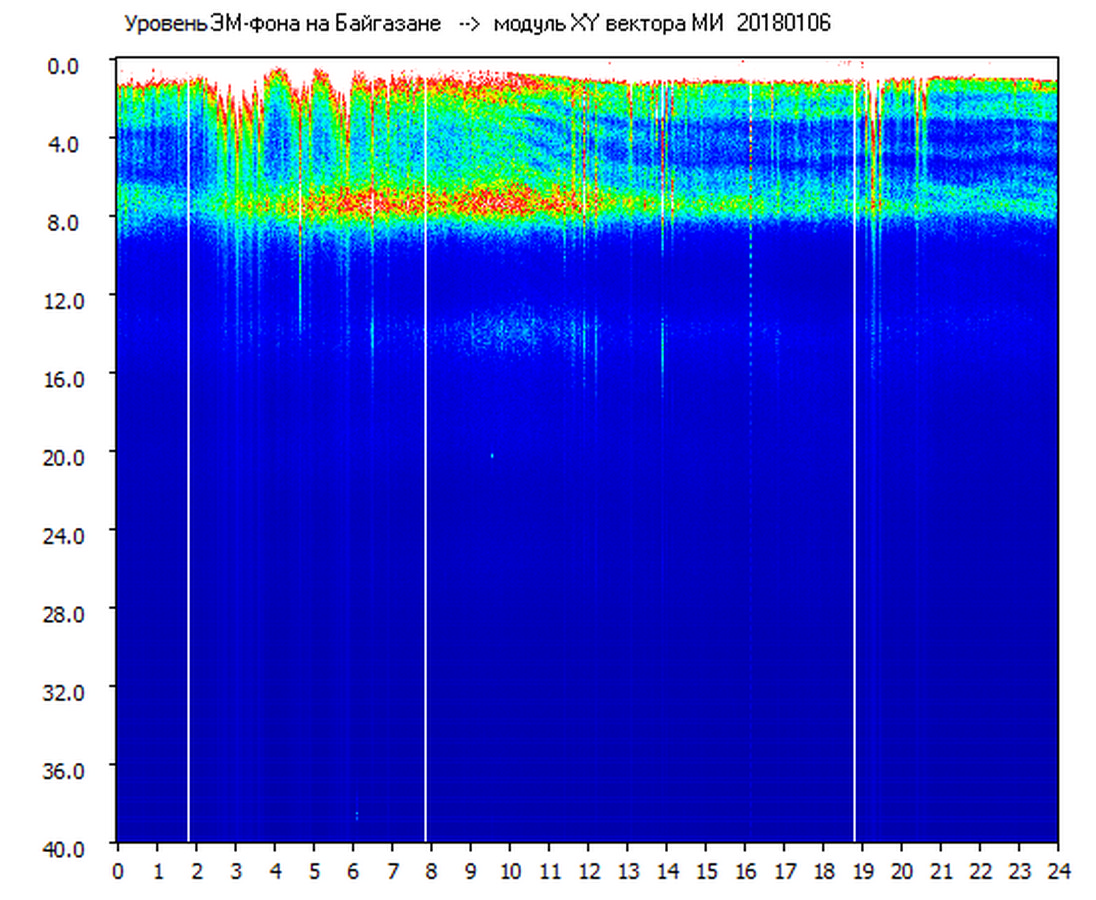The image size is (1096, 900).
Task: Click the x-axis label 12
Action: coord(588,871)
